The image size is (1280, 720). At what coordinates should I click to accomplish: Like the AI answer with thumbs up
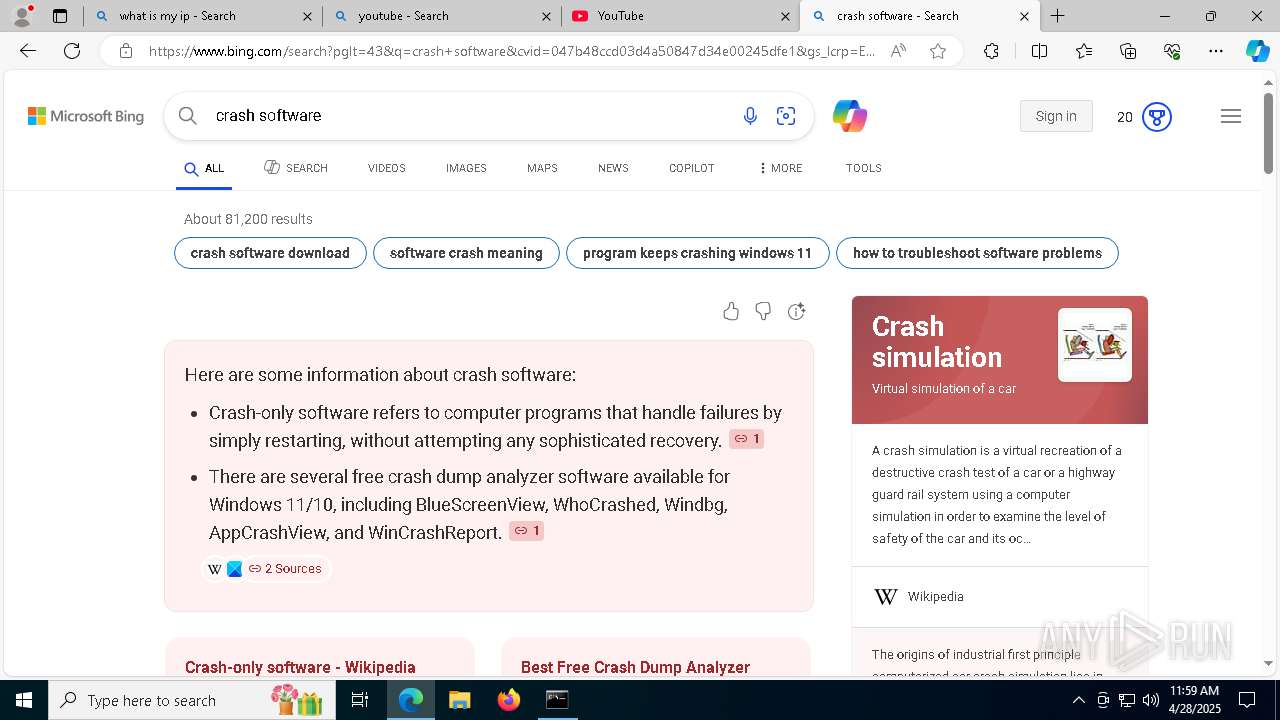coord(731,312)
